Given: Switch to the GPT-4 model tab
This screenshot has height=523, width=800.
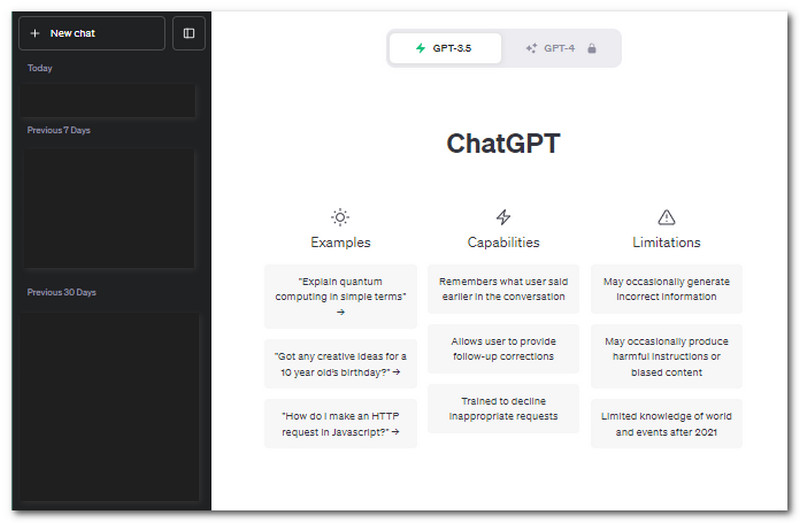Looking at the screenshot, I should click(560, 48).
